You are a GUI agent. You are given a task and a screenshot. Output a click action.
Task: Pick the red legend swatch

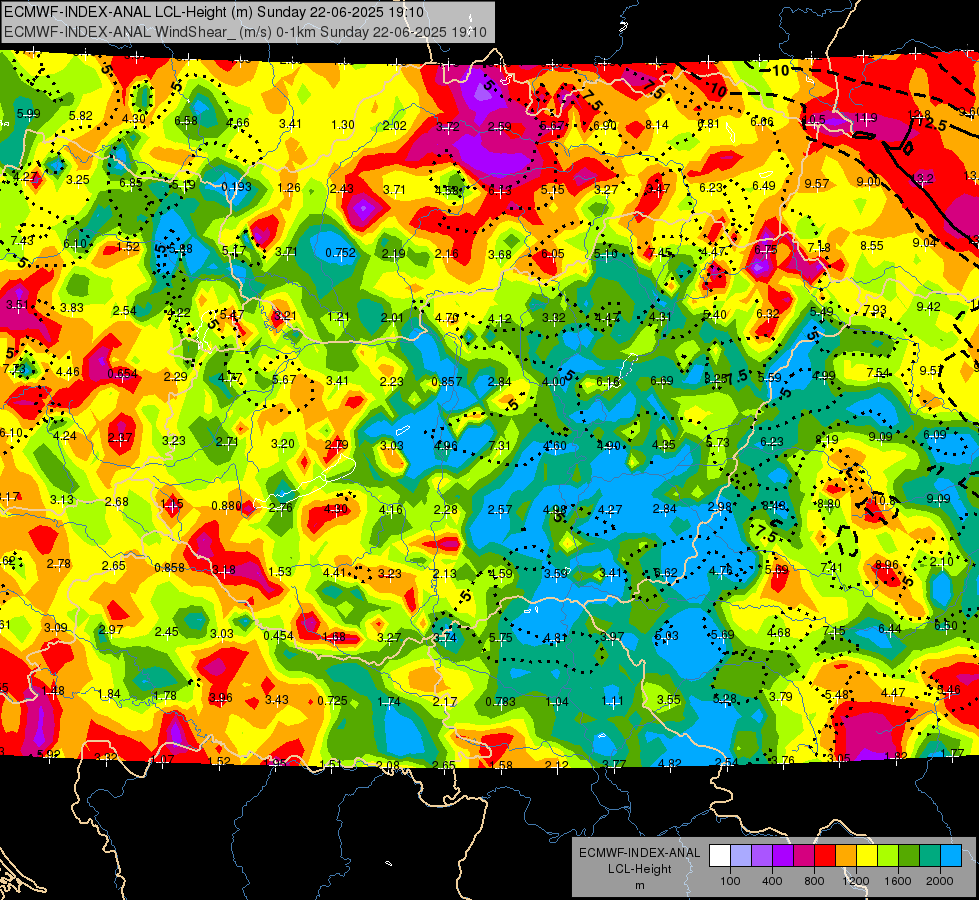(x=825, y=856)
